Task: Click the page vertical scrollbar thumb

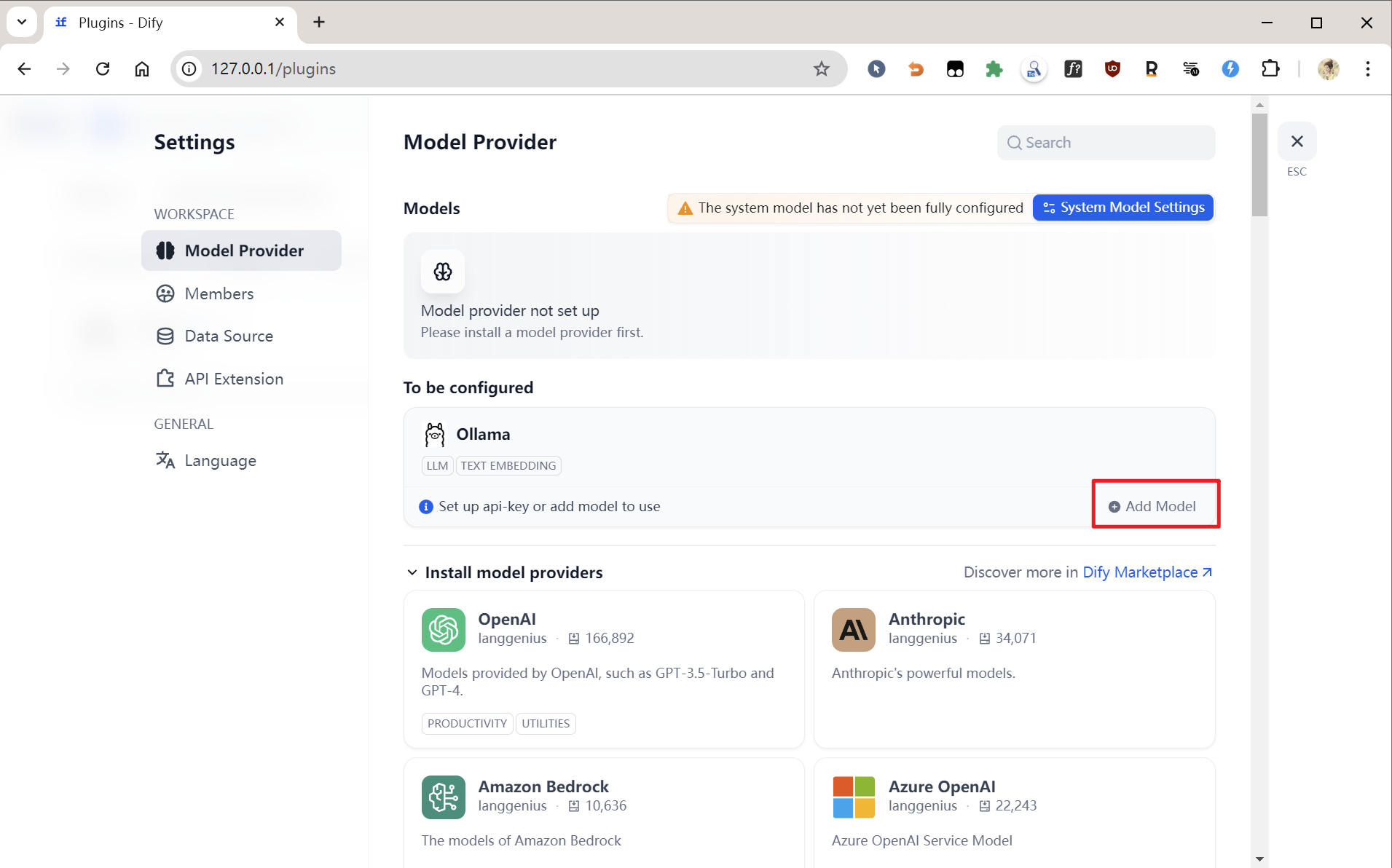Action: [x=1259, y=165]
